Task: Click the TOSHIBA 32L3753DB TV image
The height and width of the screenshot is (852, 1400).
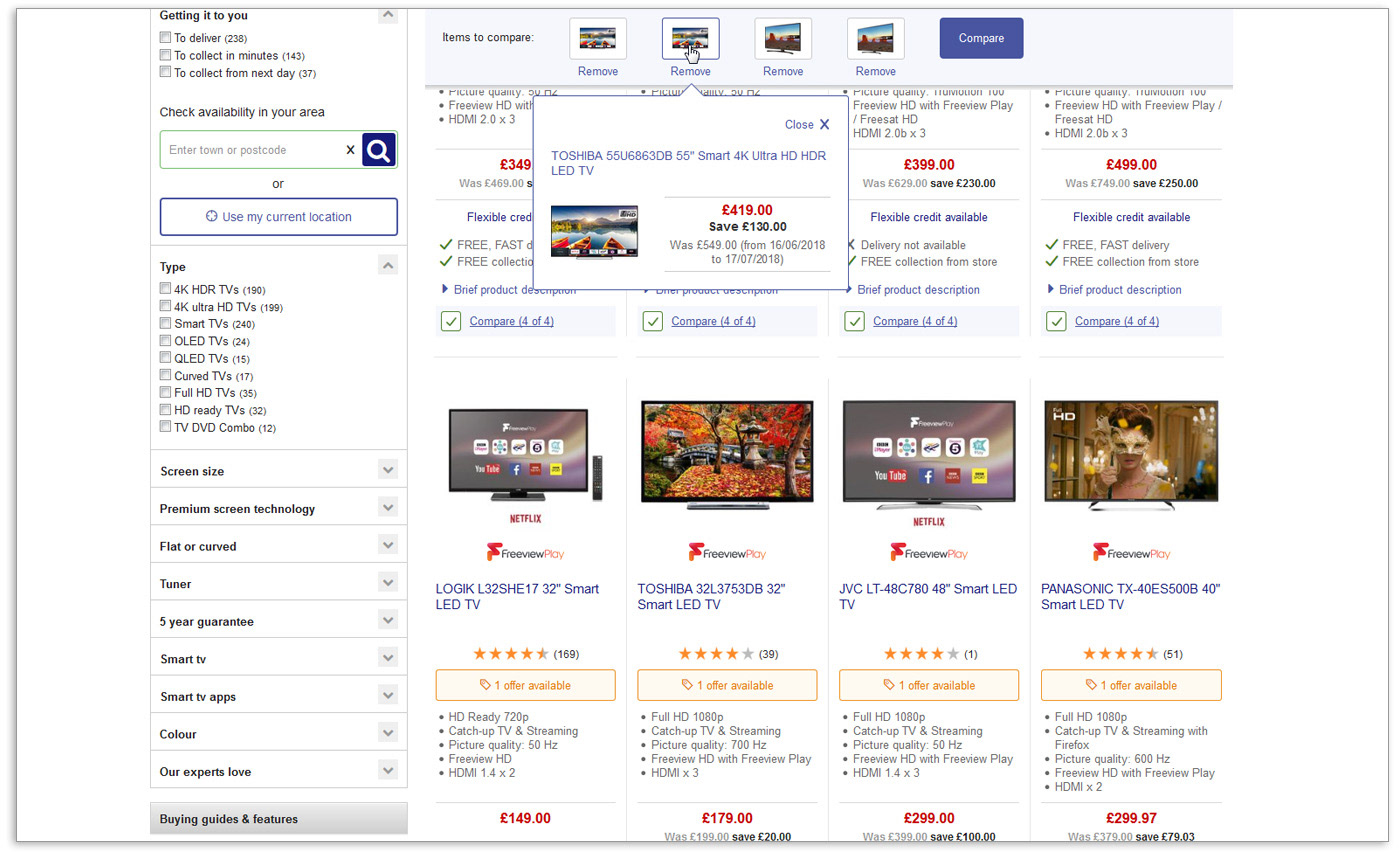Action: pyautogui.click(x=727, y=455)
